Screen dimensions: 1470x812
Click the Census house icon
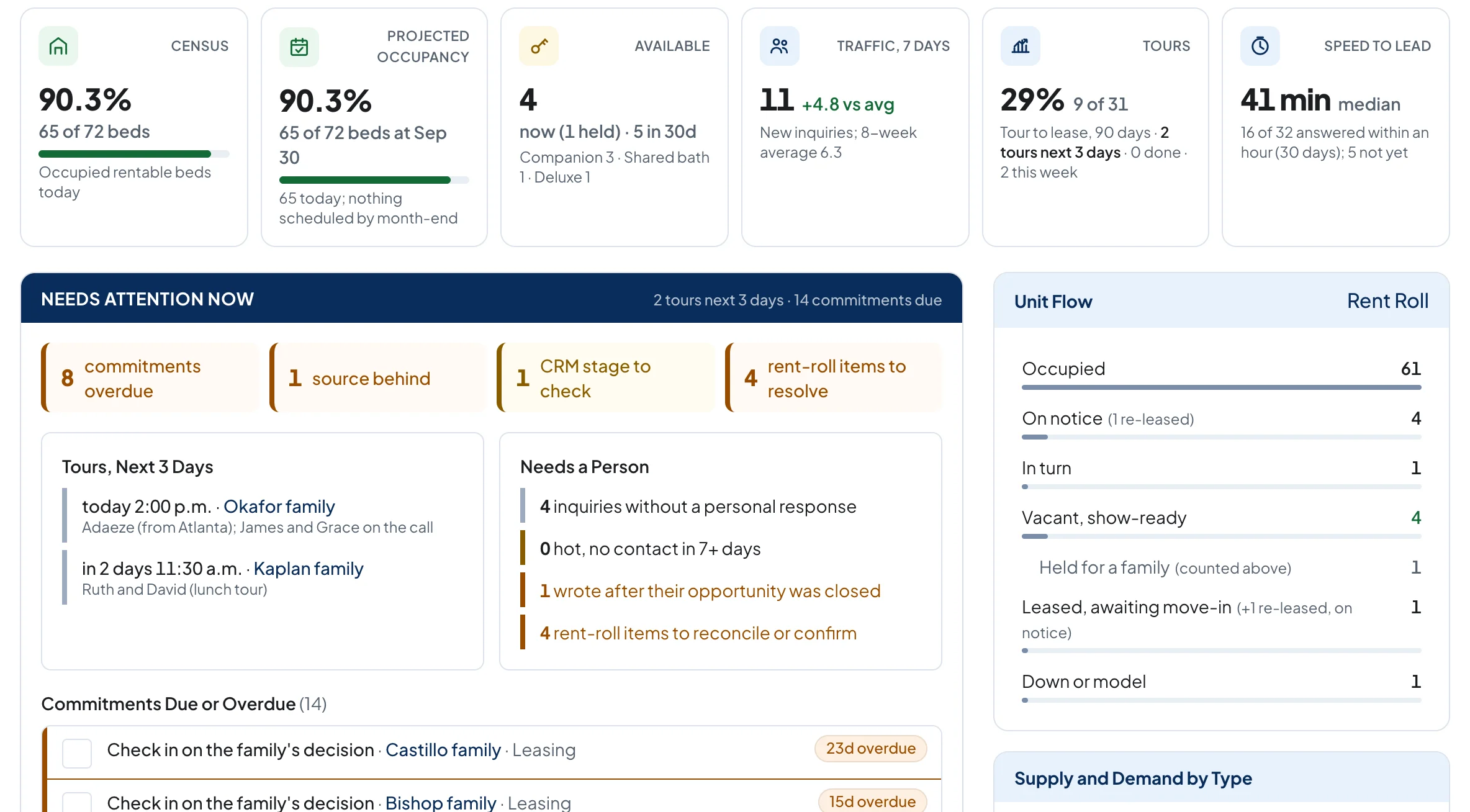[58, 46]
